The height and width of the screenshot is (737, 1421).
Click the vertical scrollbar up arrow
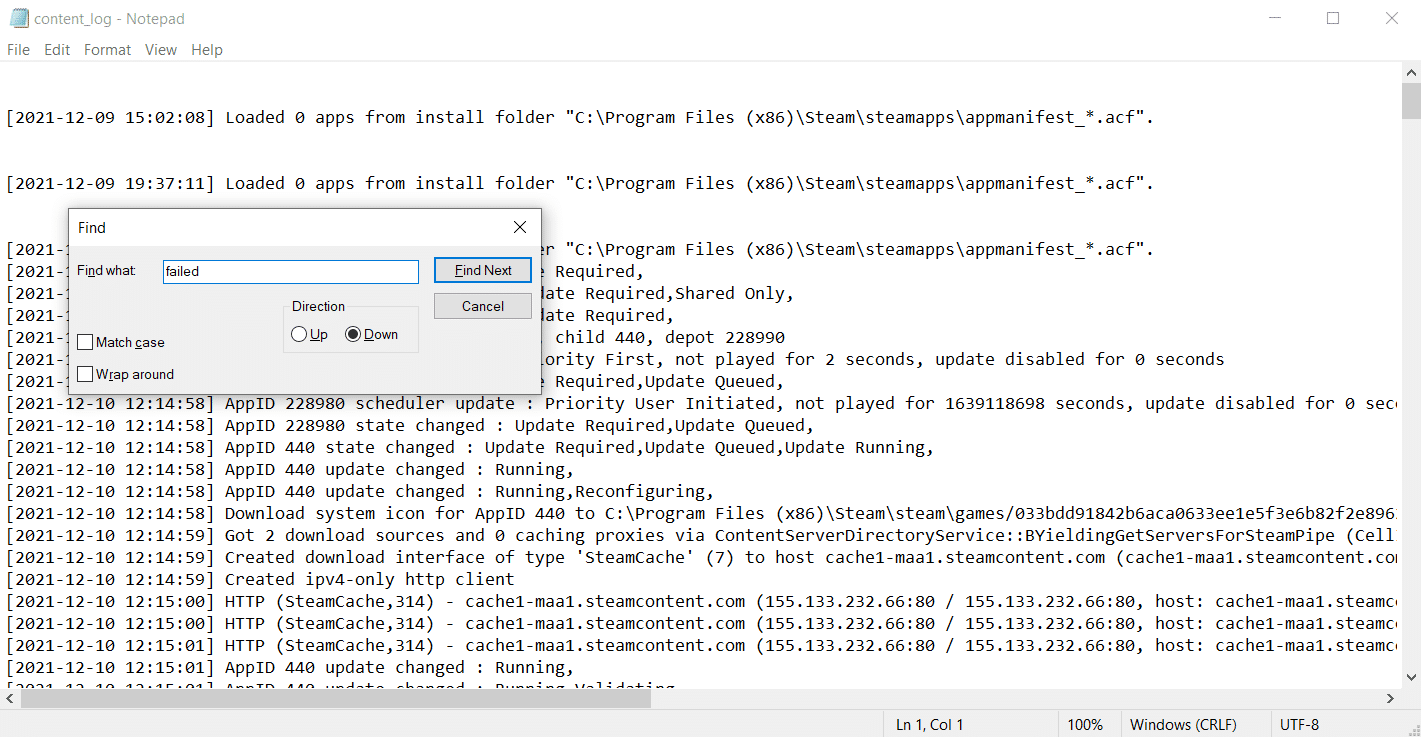(x=1411, y=72)
